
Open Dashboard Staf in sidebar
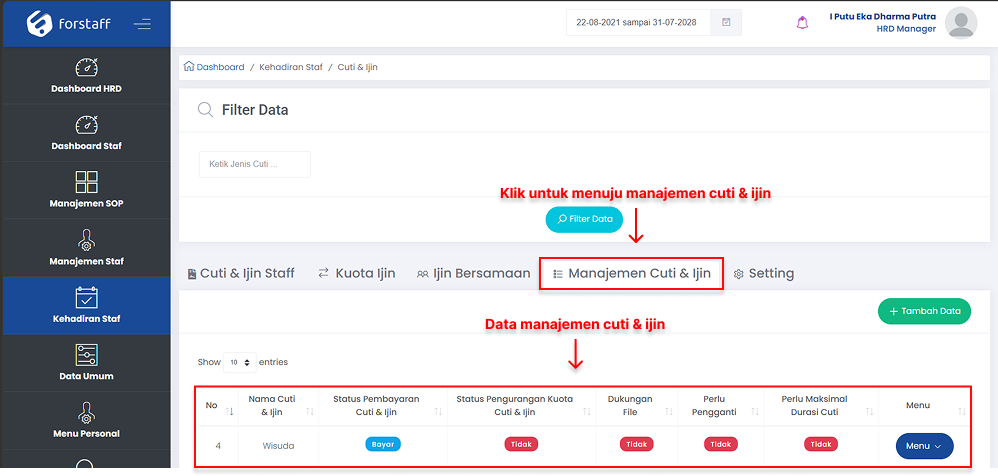coord(87,133)
